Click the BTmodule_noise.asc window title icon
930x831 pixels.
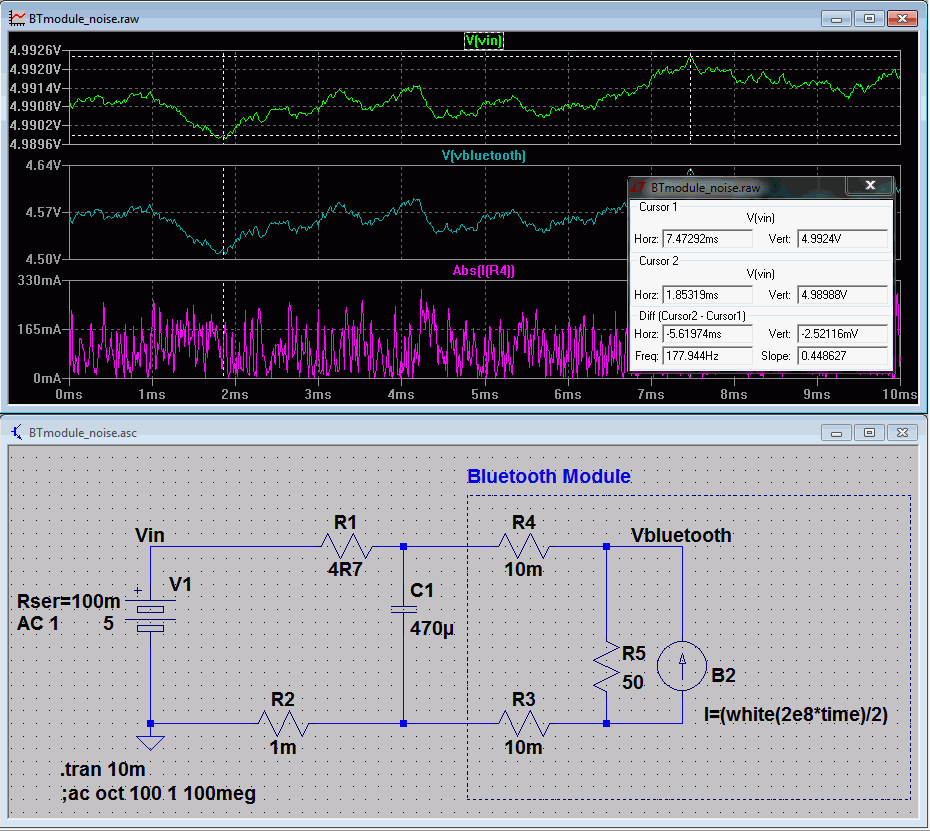click(17, 433)
